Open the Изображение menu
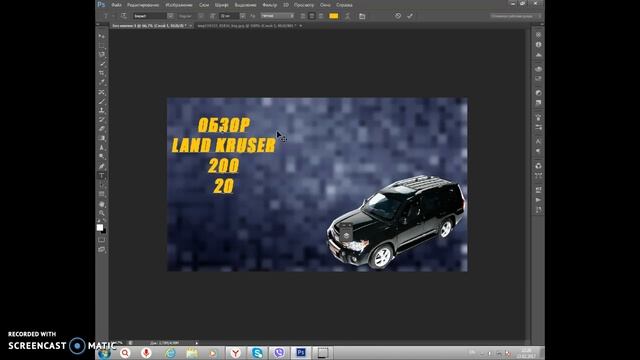Image resolution: width=640 pixels, height=360 pixels. 179,5
